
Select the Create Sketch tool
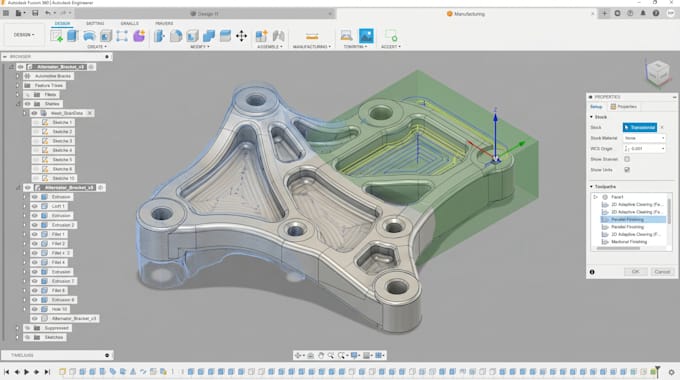56,36
